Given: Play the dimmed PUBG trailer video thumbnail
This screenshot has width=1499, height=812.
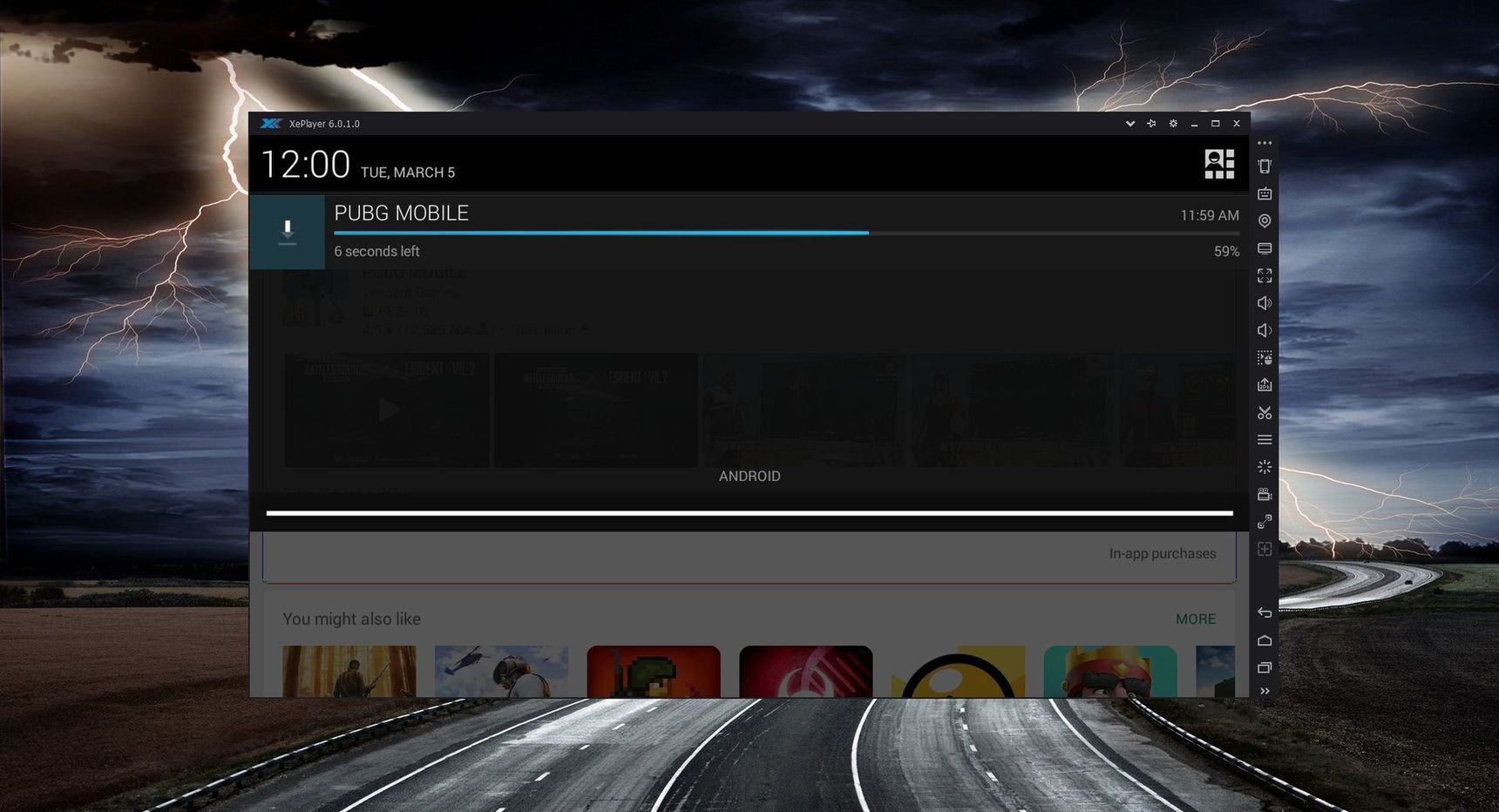Looking at the screenshot, I should (x=387, y=409).
